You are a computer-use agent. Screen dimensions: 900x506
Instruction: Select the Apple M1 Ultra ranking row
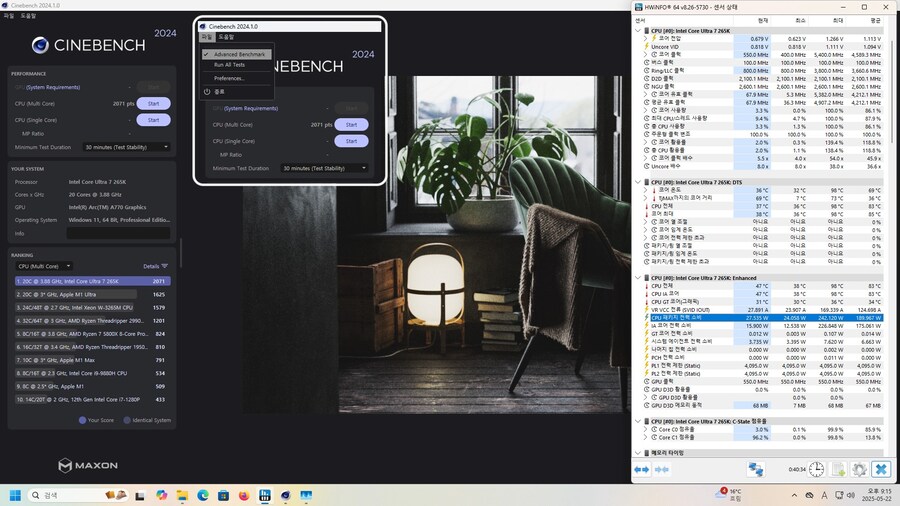[92, 294]
